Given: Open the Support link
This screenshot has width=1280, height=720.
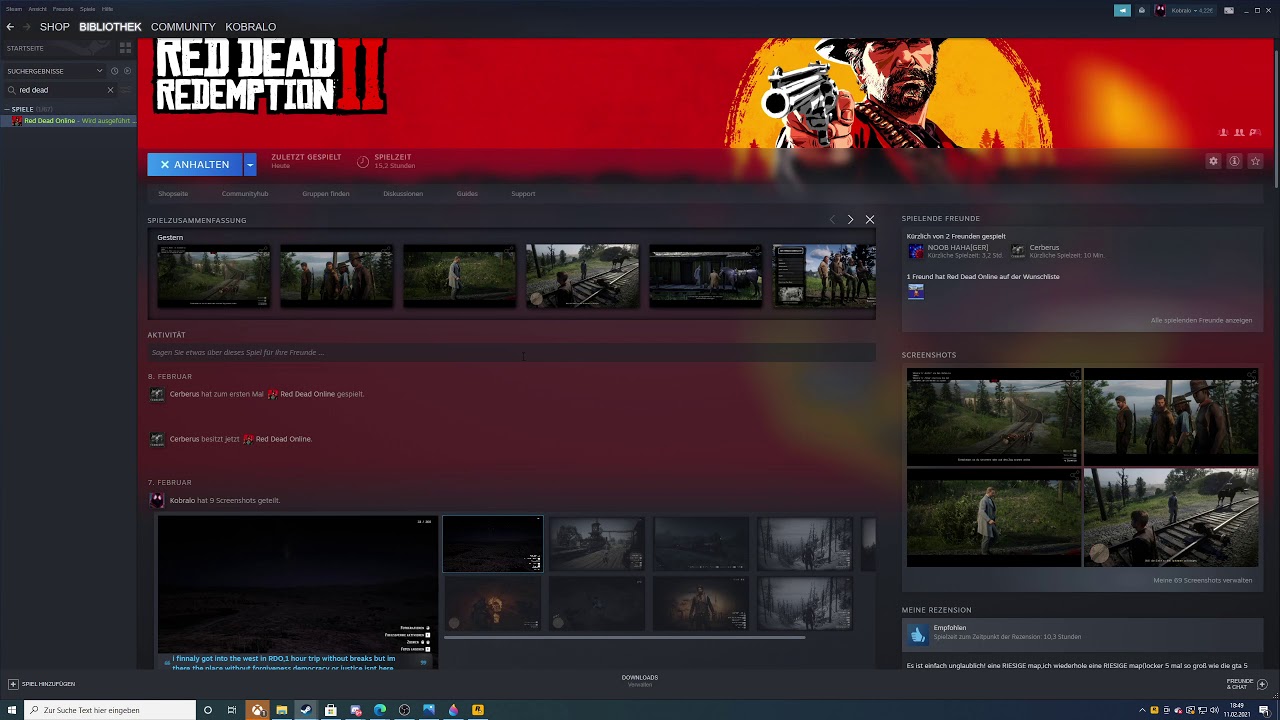Looking at the screenshot, I should coord(523,194).
